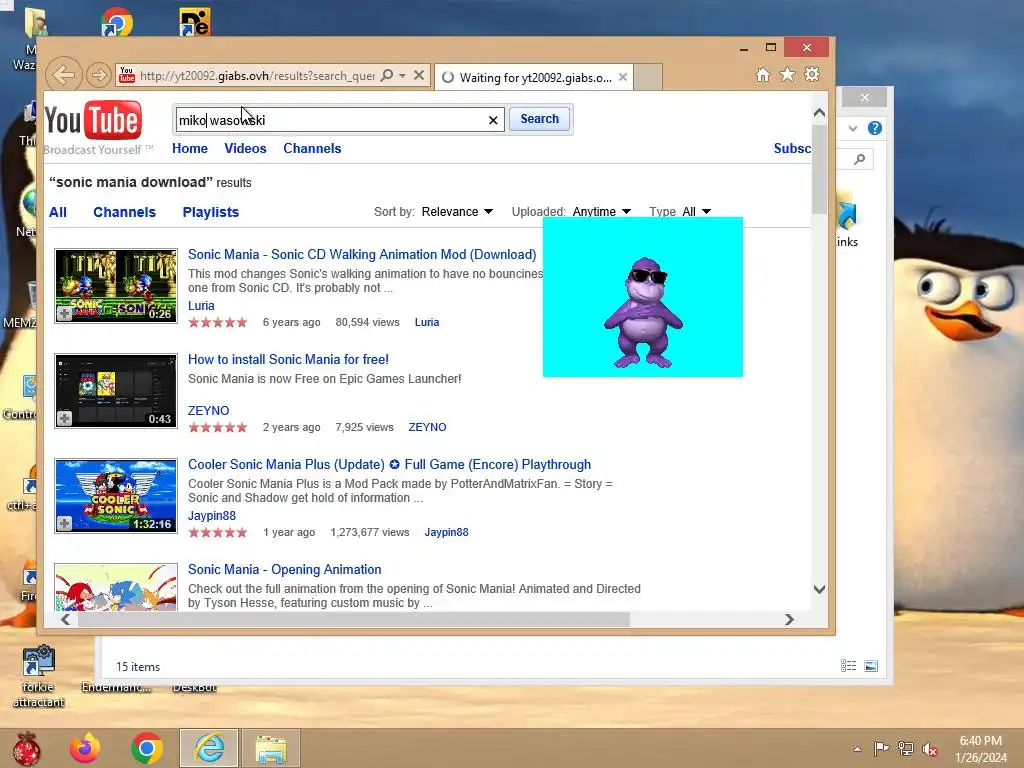The width and height of the screenshot is (1024, 768).
Task: Click the Search button
Action: pyautogui.click(x=539, y=119)
